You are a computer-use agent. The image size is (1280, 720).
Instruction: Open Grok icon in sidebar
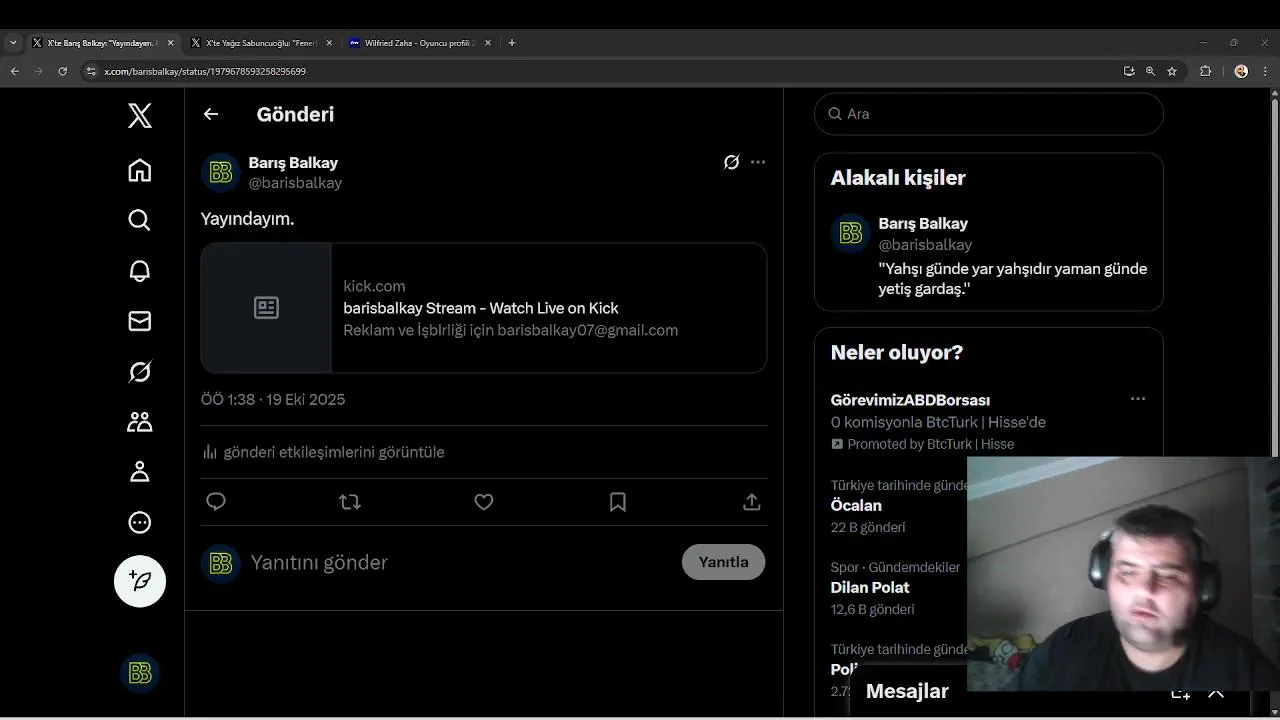point(140,372)
